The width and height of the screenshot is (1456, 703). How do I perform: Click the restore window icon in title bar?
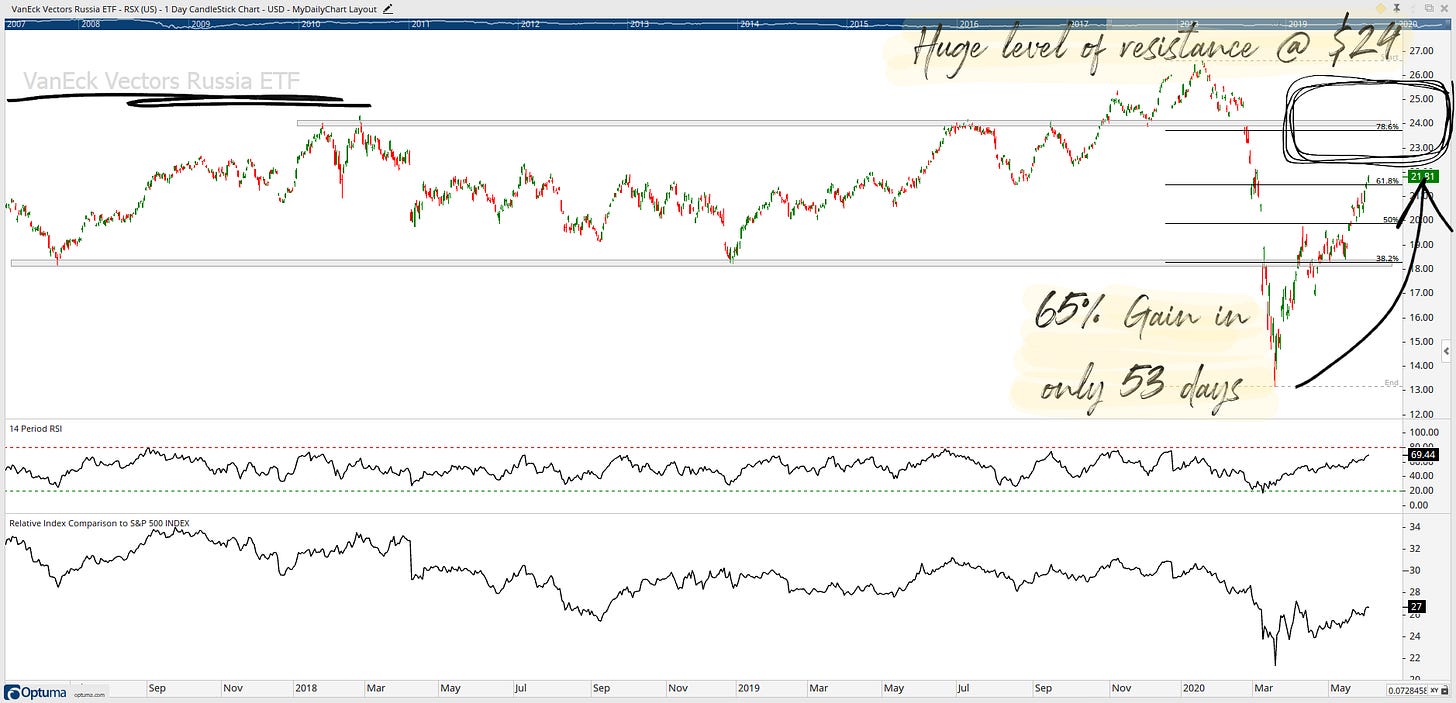pyautogui.click(x=1429, y=8)
